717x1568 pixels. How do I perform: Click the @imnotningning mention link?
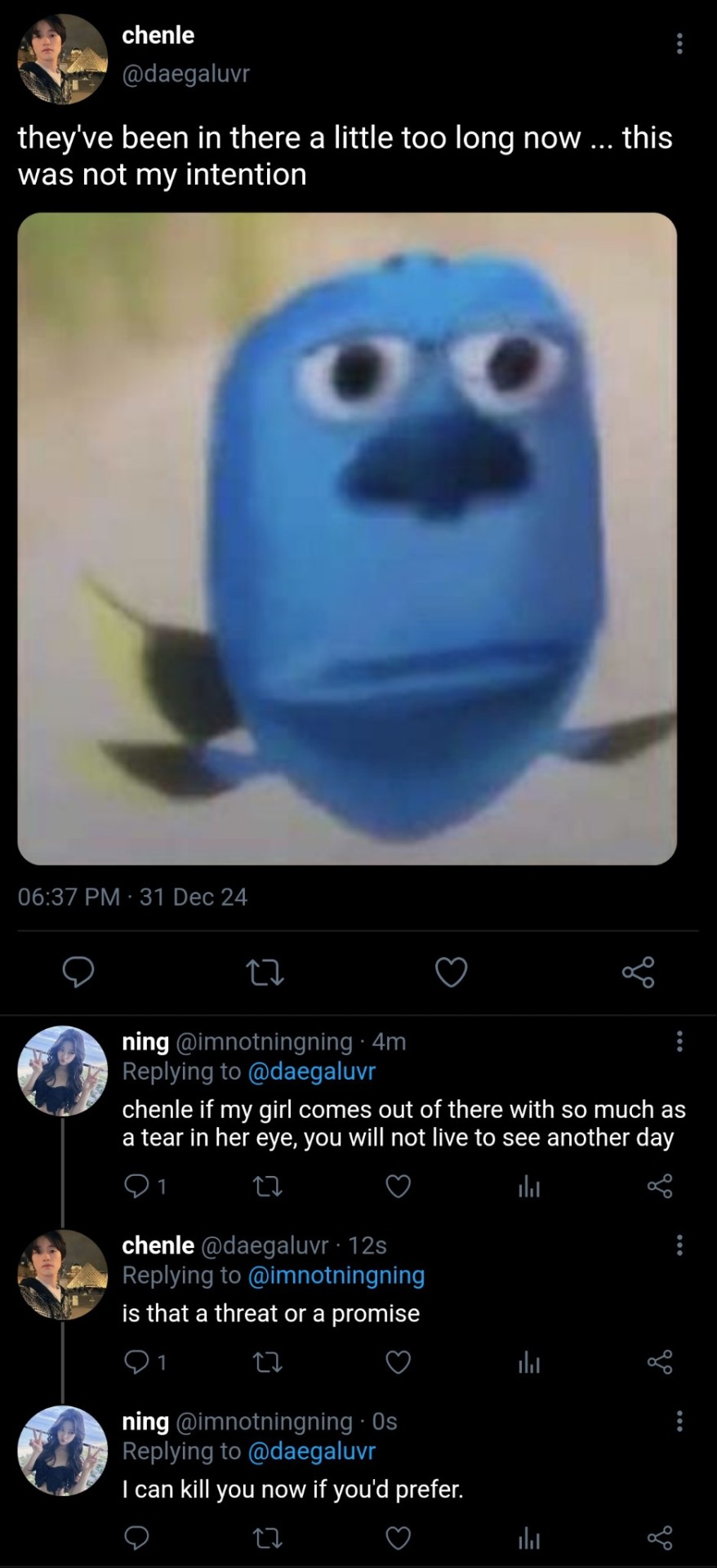336,1275
